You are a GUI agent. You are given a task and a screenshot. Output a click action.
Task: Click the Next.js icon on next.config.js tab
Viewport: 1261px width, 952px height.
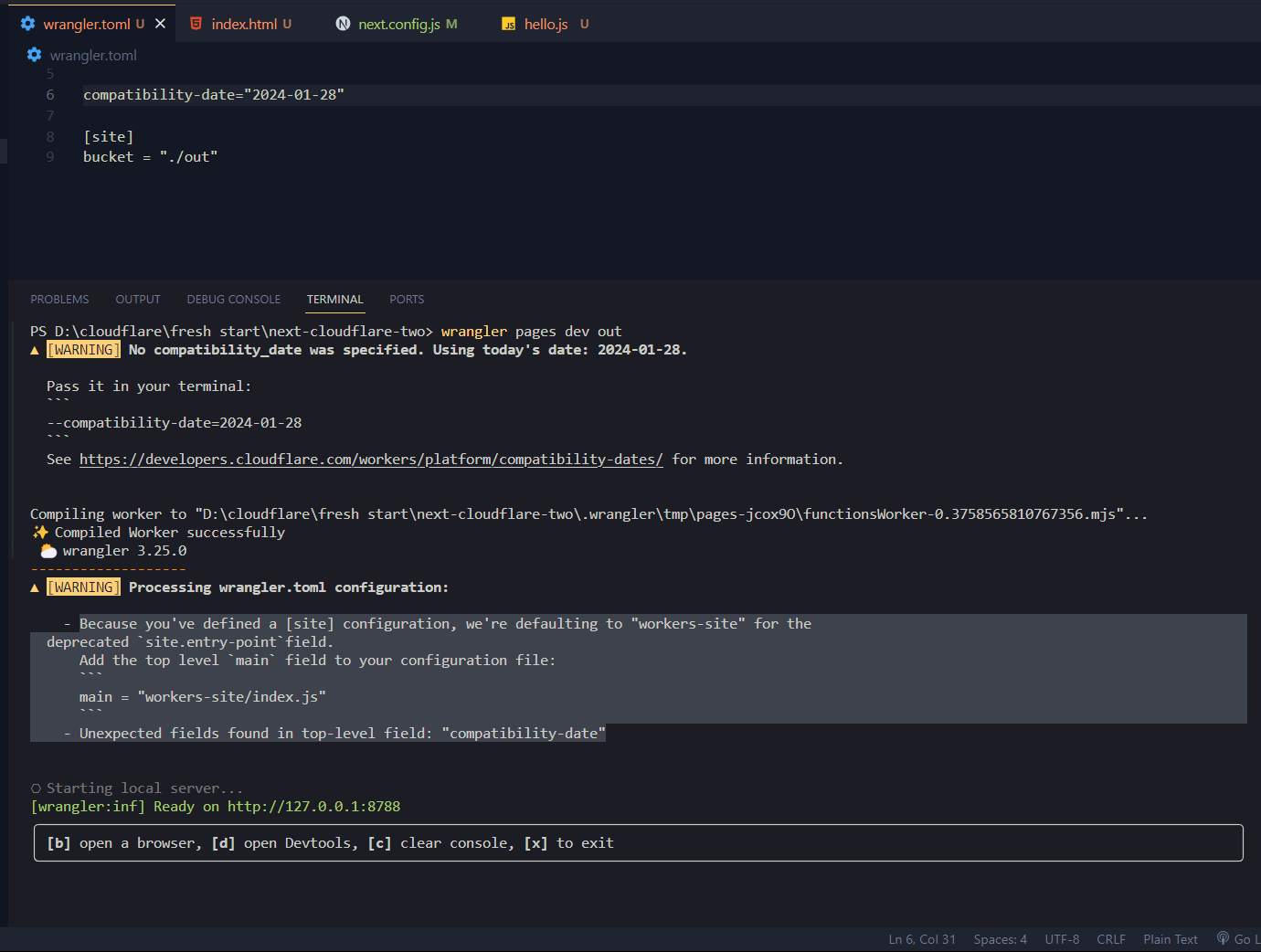click(343, 24)
